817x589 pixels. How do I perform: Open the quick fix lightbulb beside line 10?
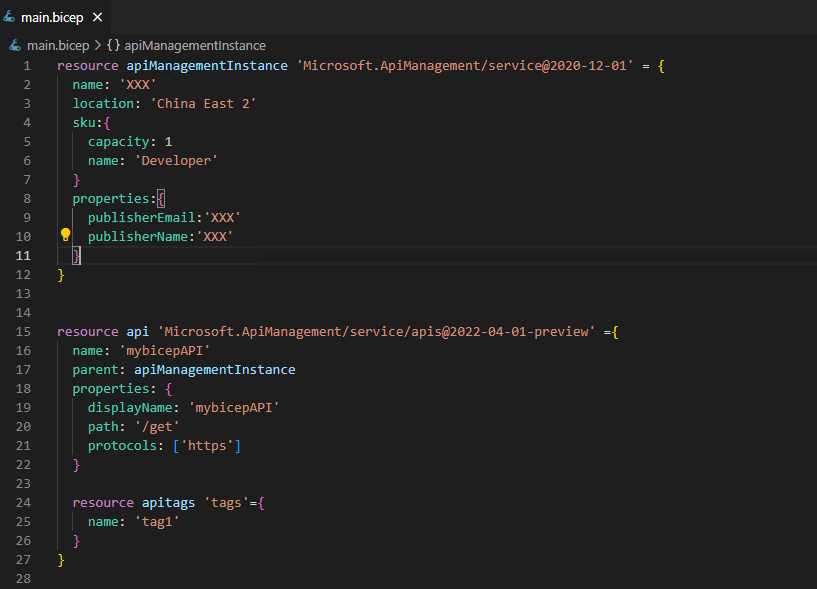pyautogui.click(x=65, y=233)
